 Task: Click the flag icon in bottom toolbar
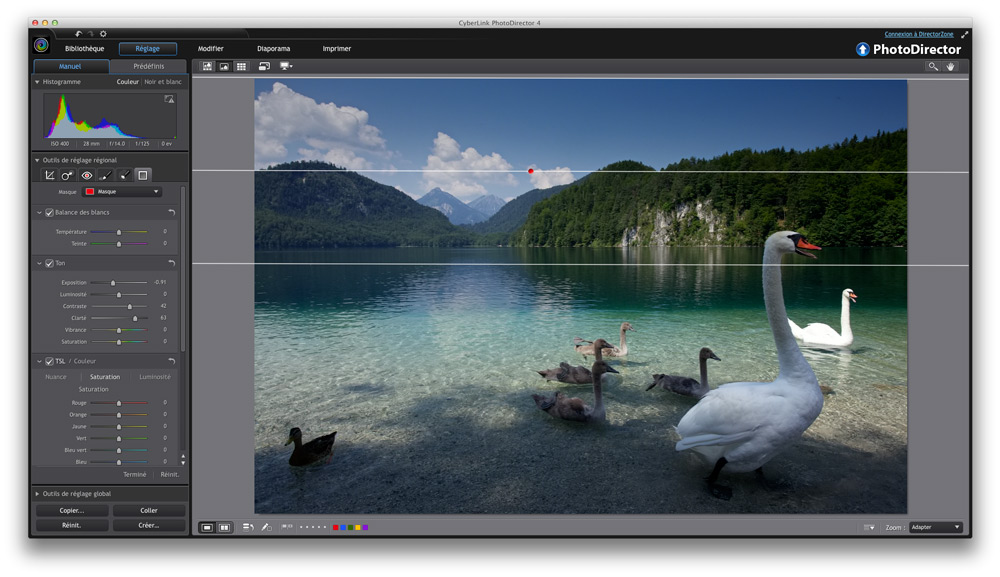[x=287, y=527]
